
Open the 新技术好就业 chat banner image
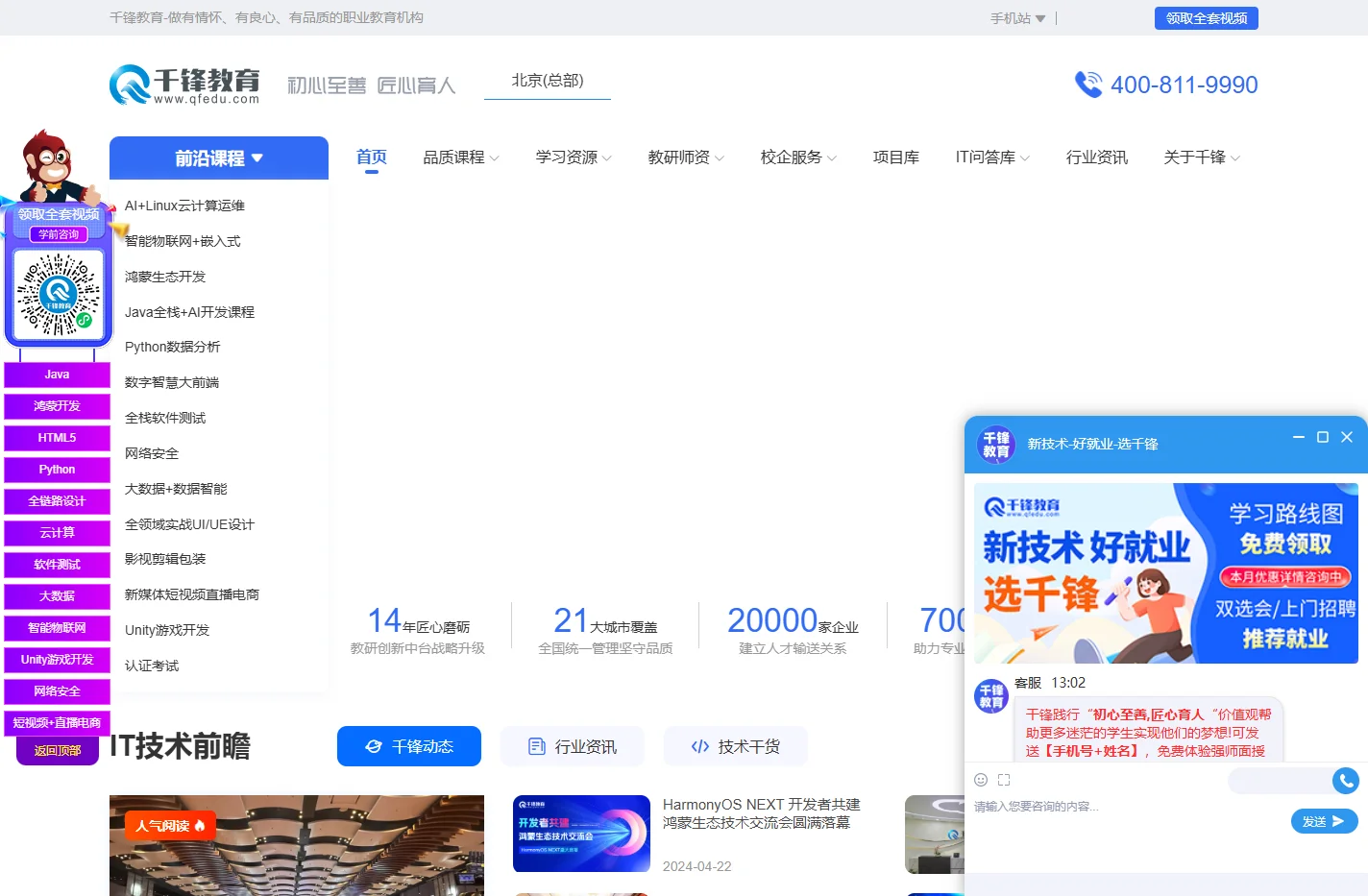click(x=1166, y=573)
